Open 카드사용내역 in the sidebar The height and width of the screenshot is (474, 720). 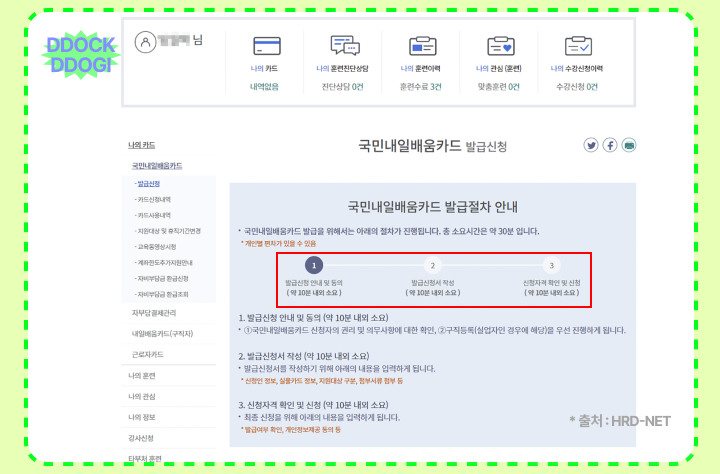tap(153, 215)
